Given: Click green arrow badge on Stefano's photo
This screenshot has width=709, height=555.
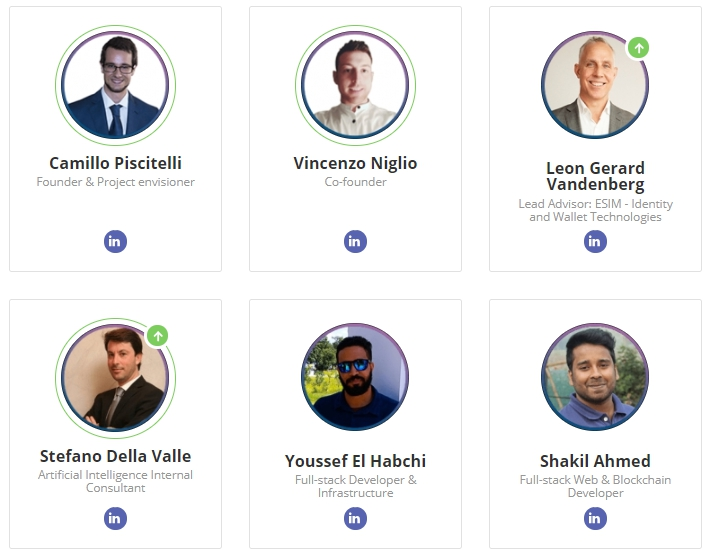Looking at the screenshot, I should click(x=158, y=336).
